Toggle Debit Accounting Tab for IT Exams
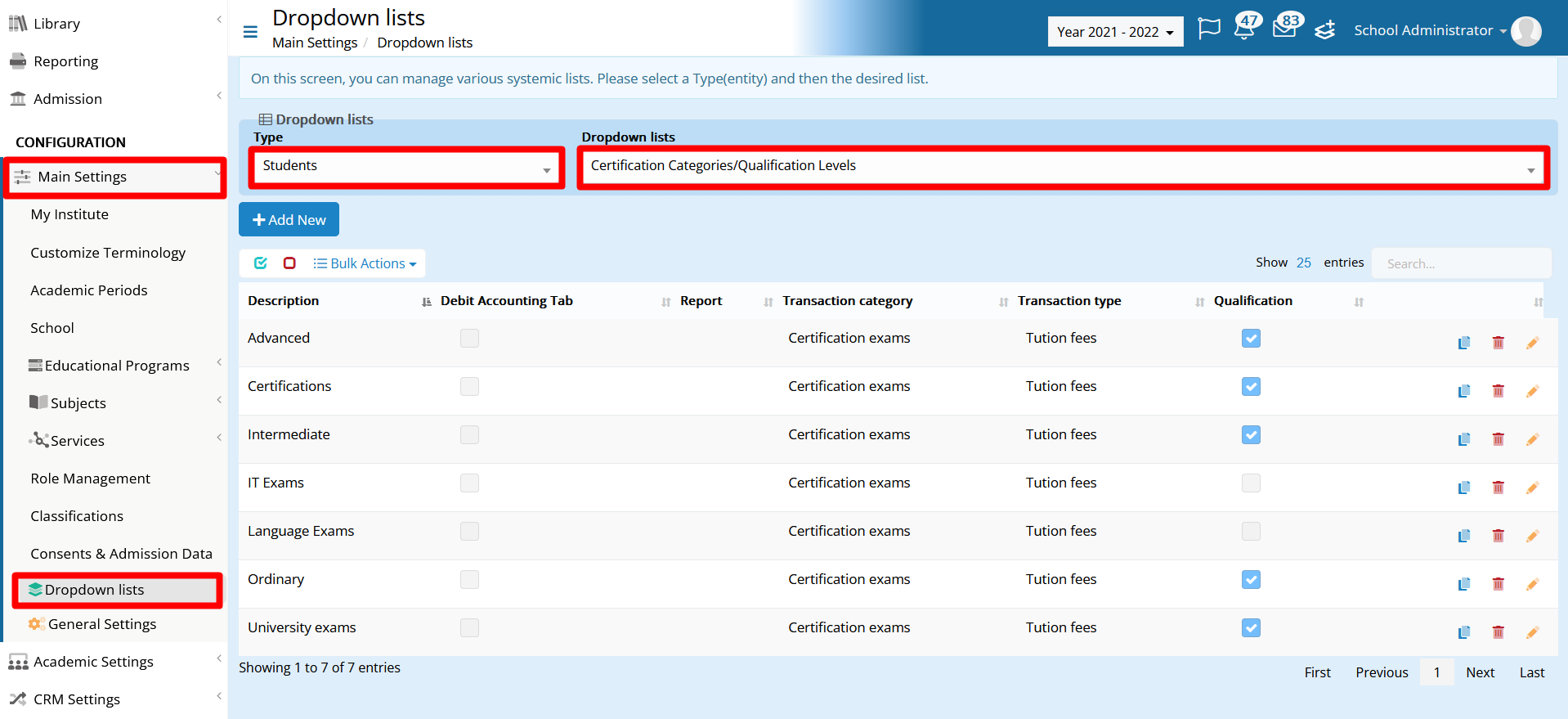 click(469, 483)
